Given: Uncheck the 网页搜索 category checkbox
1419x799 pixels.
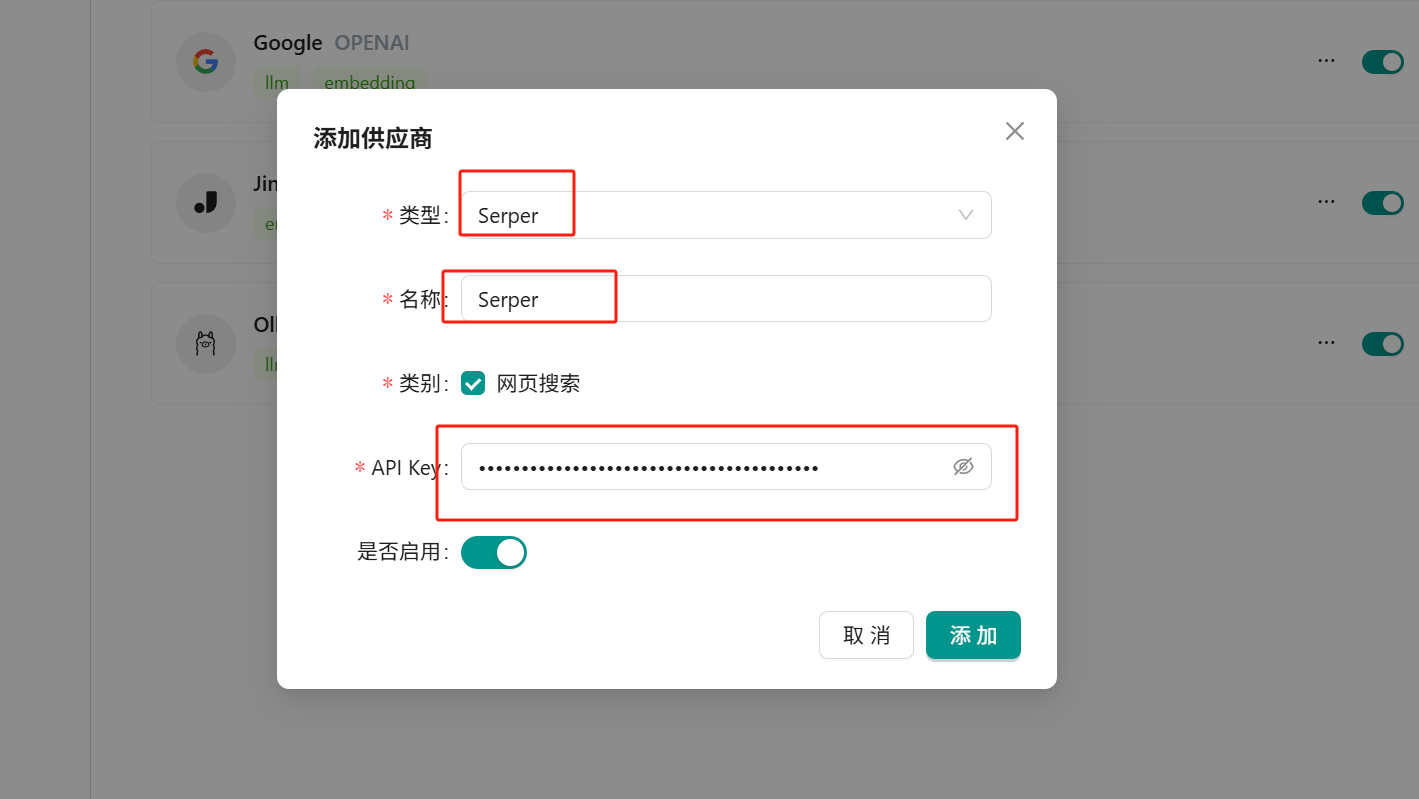Looking at the screenshot, I should (473, 383).
